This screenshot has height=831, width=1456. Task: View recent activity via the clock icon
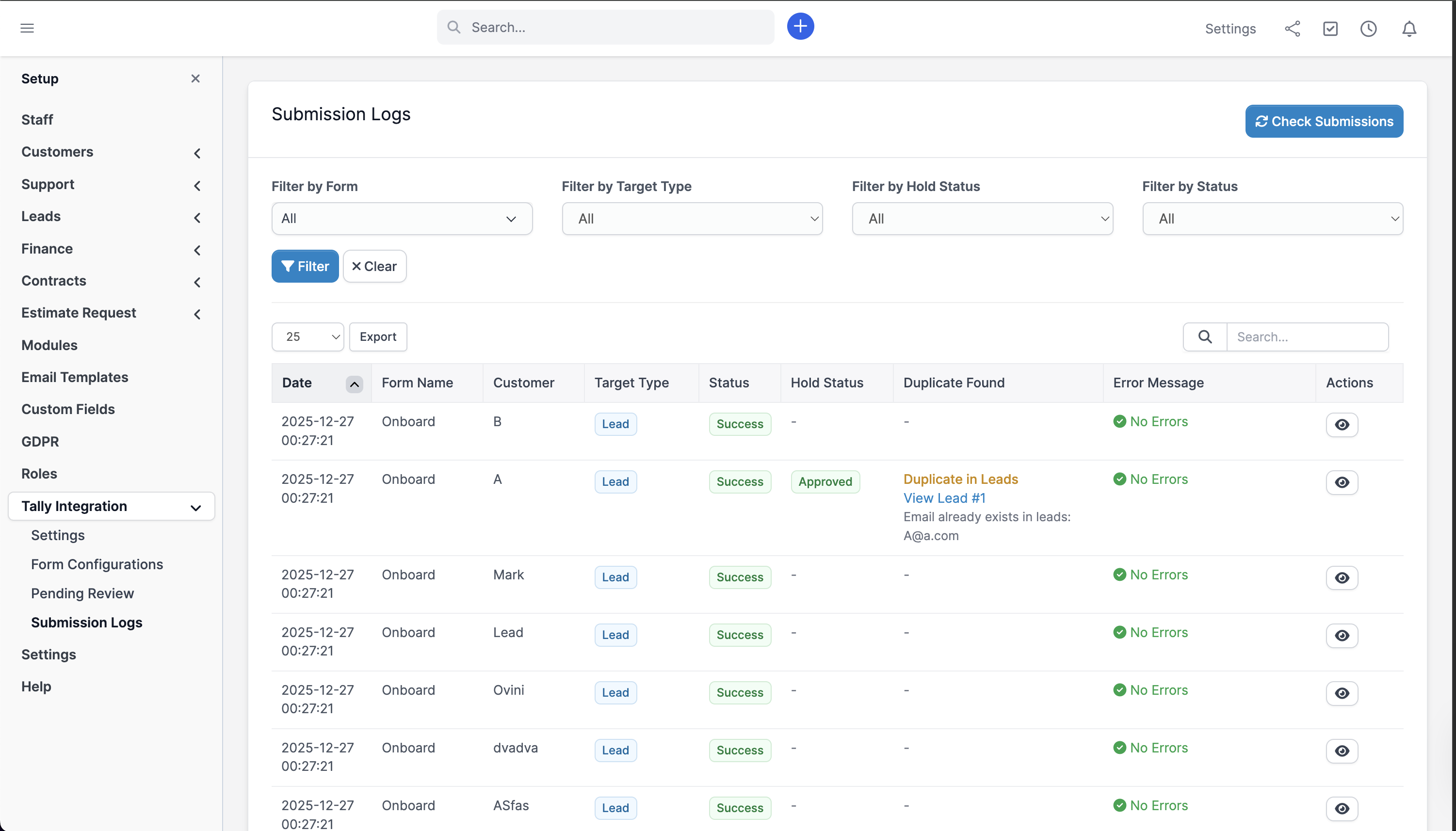coord(1369,28)
